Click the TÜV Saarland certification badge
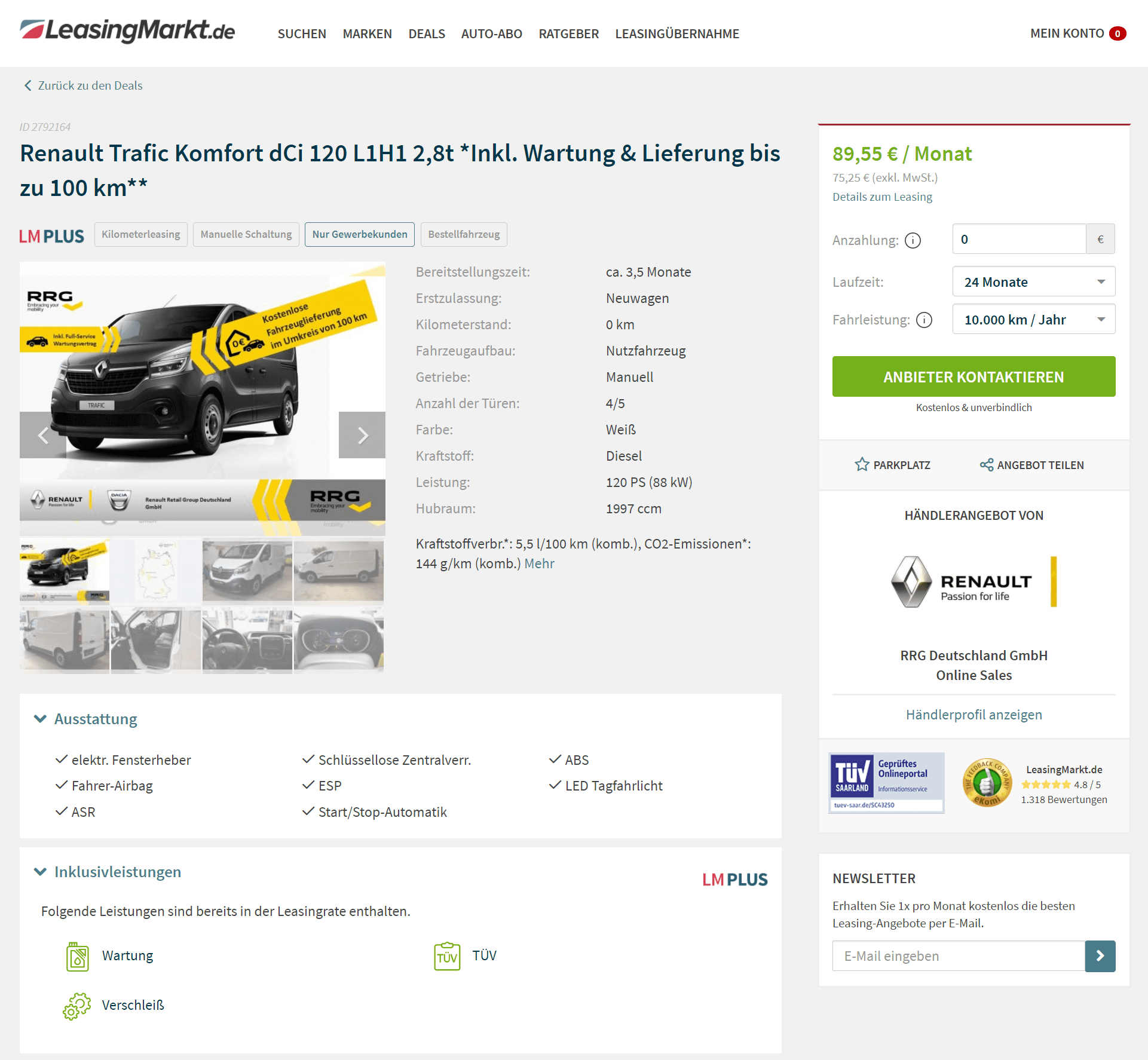This screenshot has height=1060, width=1148. pos(886,783)
